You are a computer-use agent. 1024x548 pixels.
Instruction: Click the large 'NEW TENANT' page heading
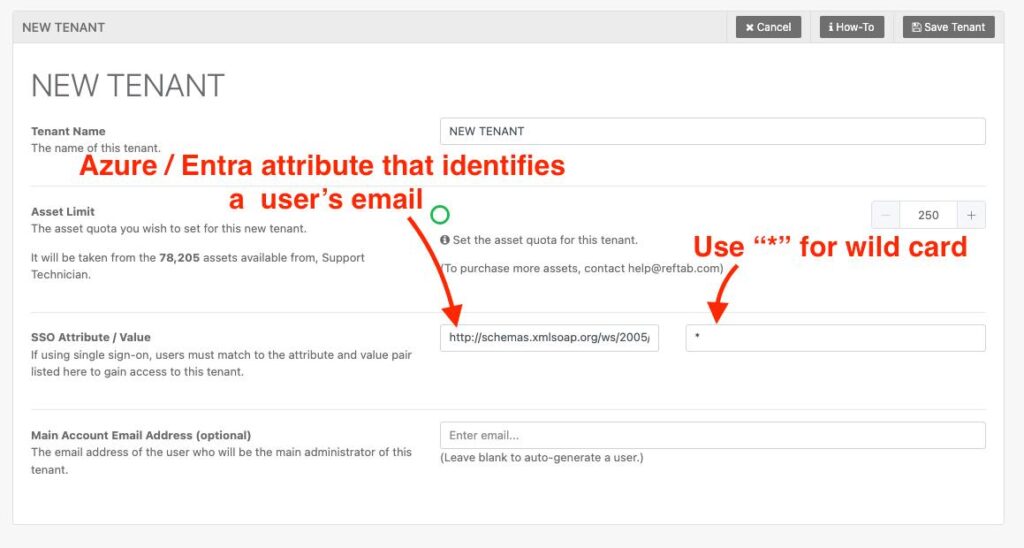pyautogui.click(x=128, y=86)
